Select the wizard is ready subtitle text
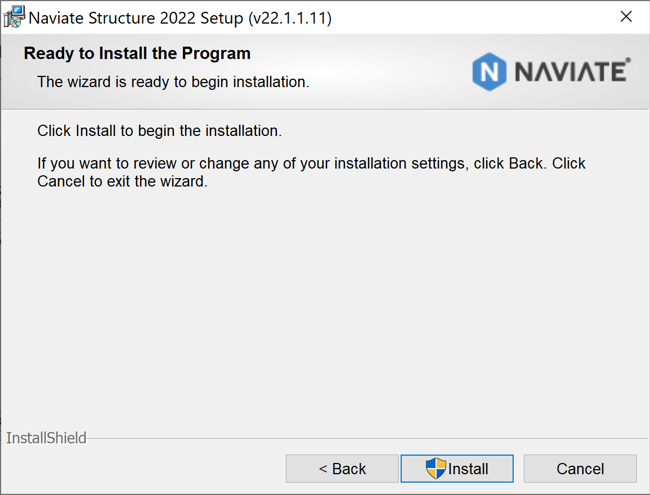650x495 pixels. [173, 82]
